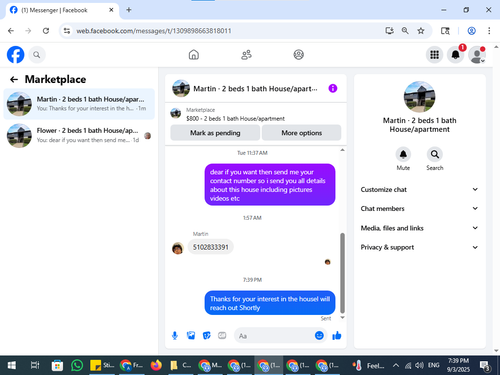Open the emoji picker smiley
Viewport: 500px width, 375px height.
[x=319, y=335]
